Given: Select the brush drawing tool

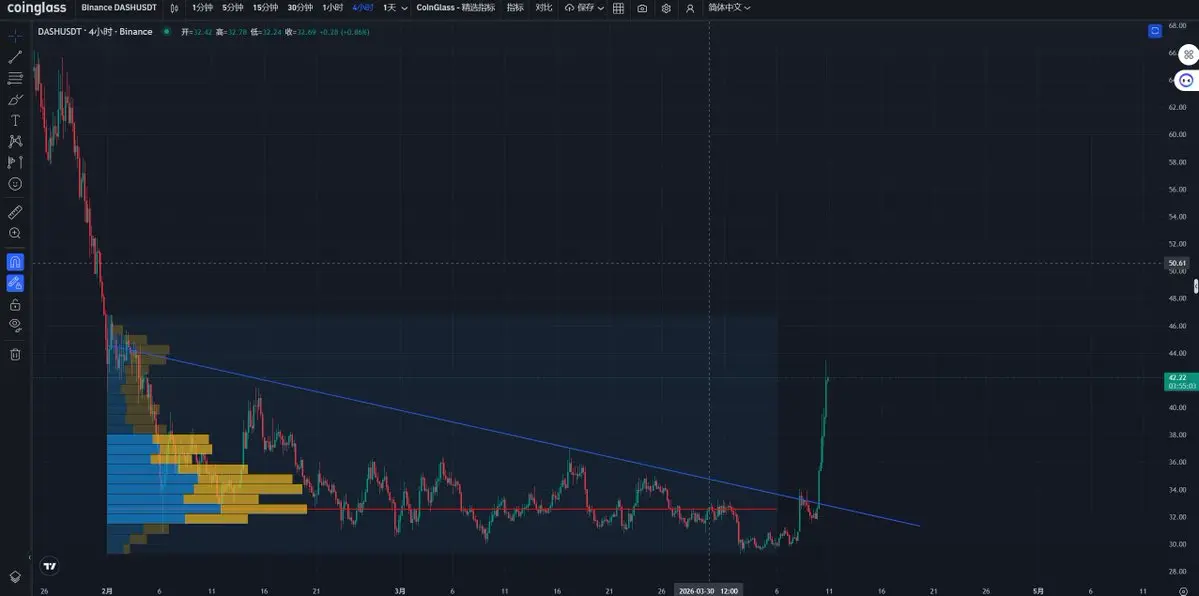Looking at the screenshot, I should tap(15, 99).
